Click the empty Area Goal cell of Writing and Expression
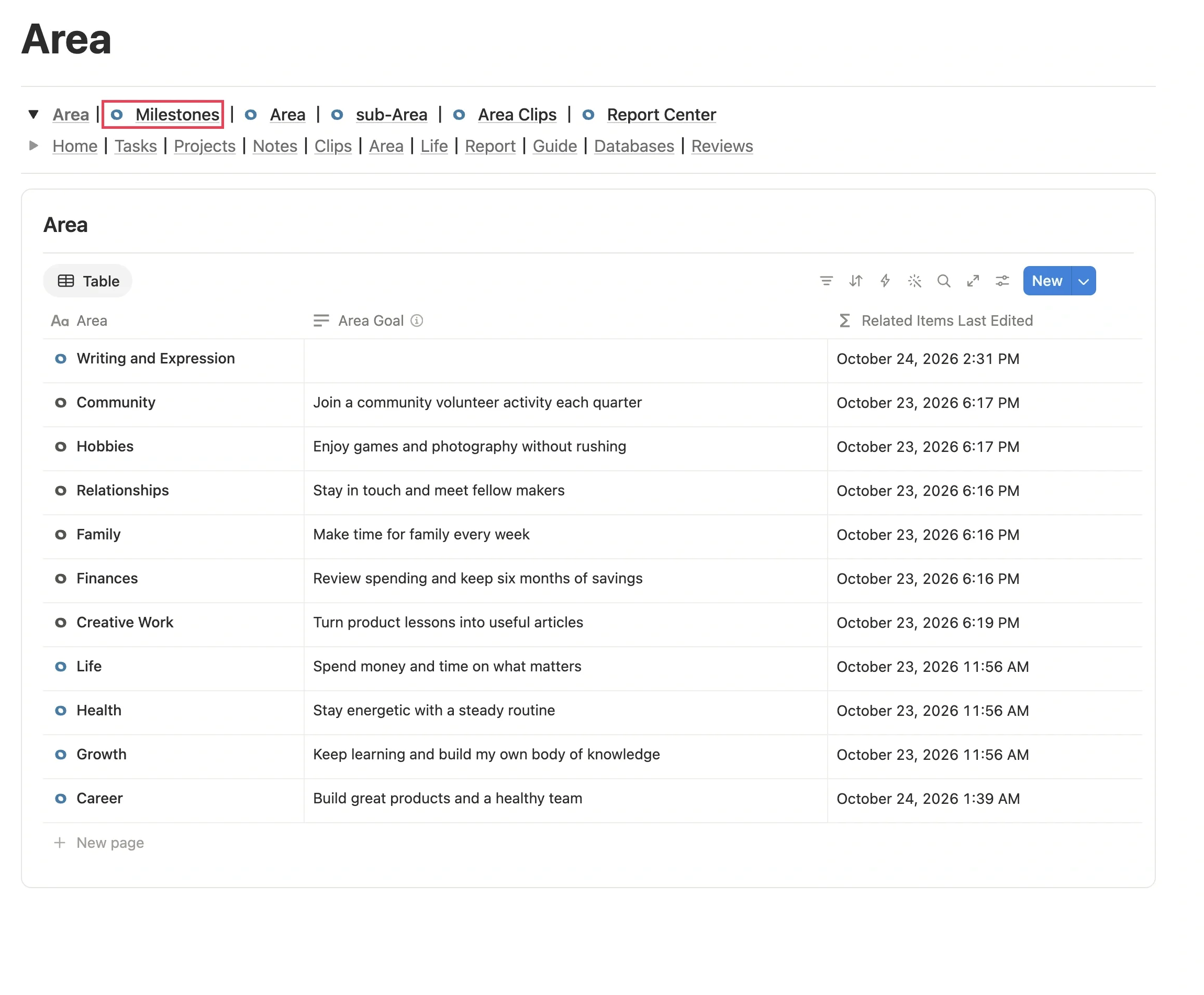This screenshot has width=1204, height=995. click(566, 361)
